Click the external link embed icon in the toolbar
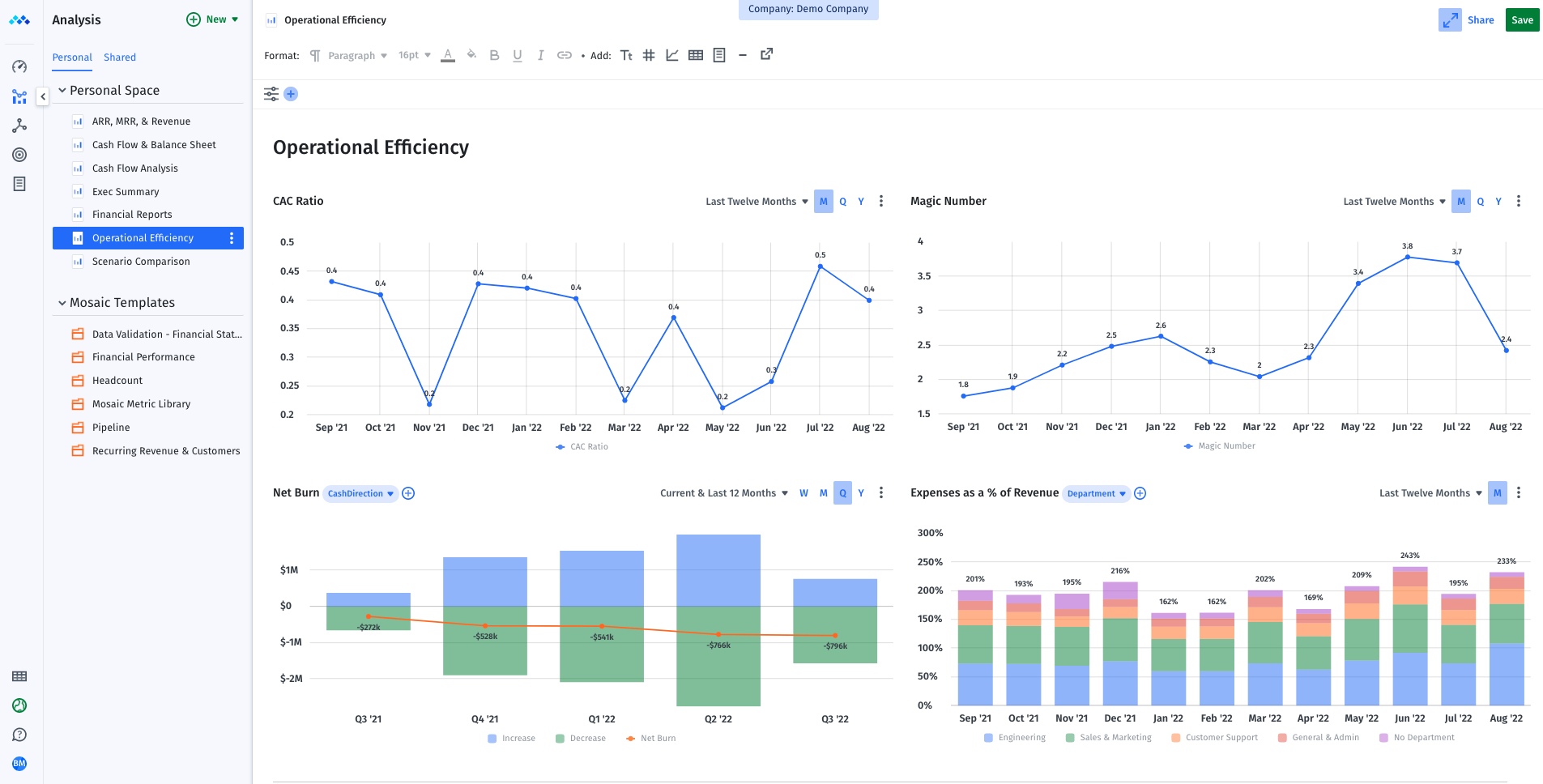Image resolution: width=1543 pixels, height=784 pixels. 766,54
